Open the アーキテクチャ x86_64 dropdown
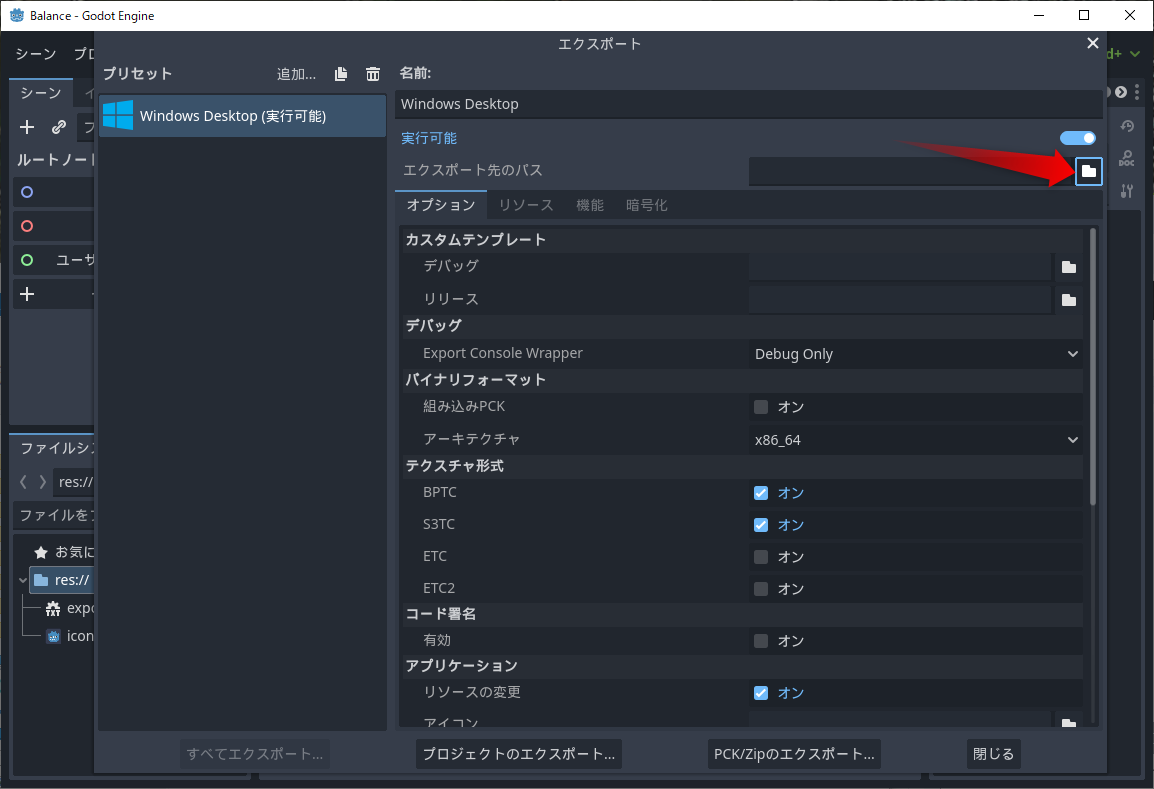This screenshot has width=1154, height=789. 915,440
